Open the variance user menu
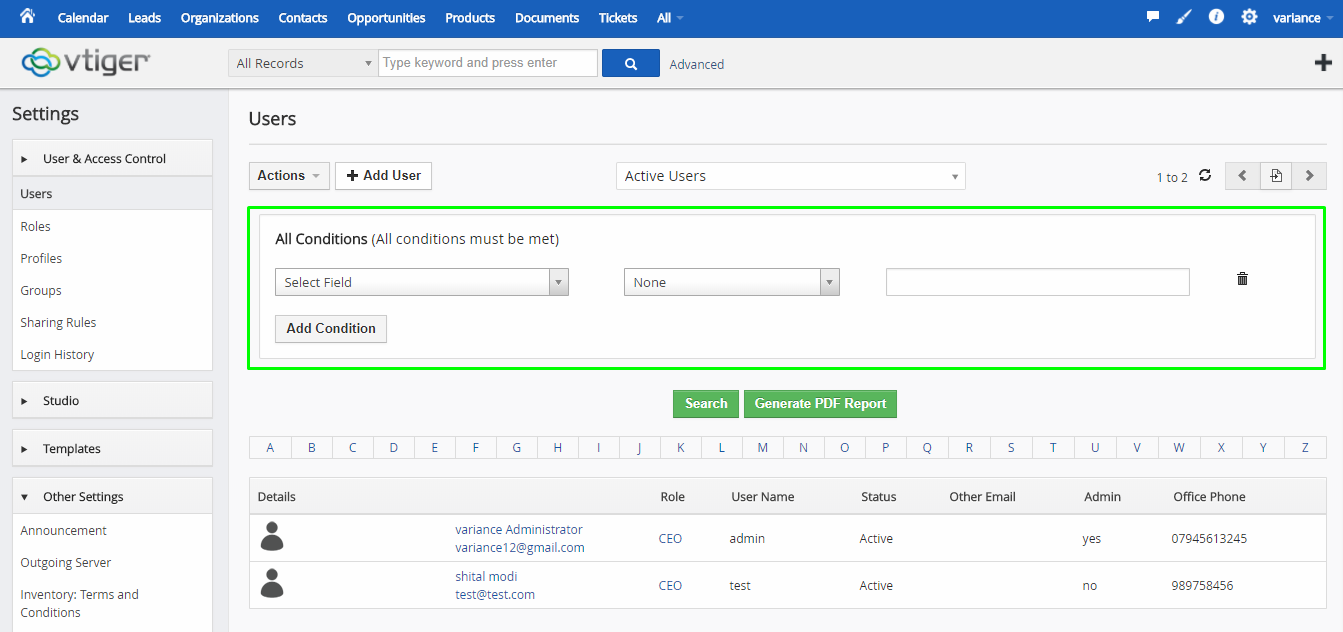Viewport: 1343px width, 632px height. tap(1302, 18)
